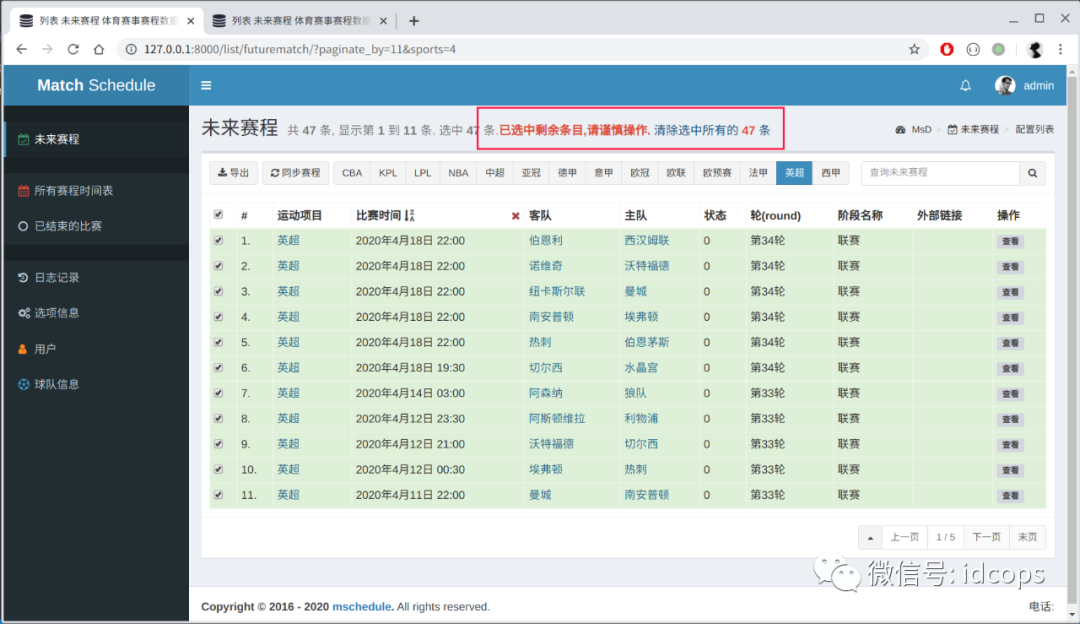Filter by CBA tab

[x=352, y=173]
